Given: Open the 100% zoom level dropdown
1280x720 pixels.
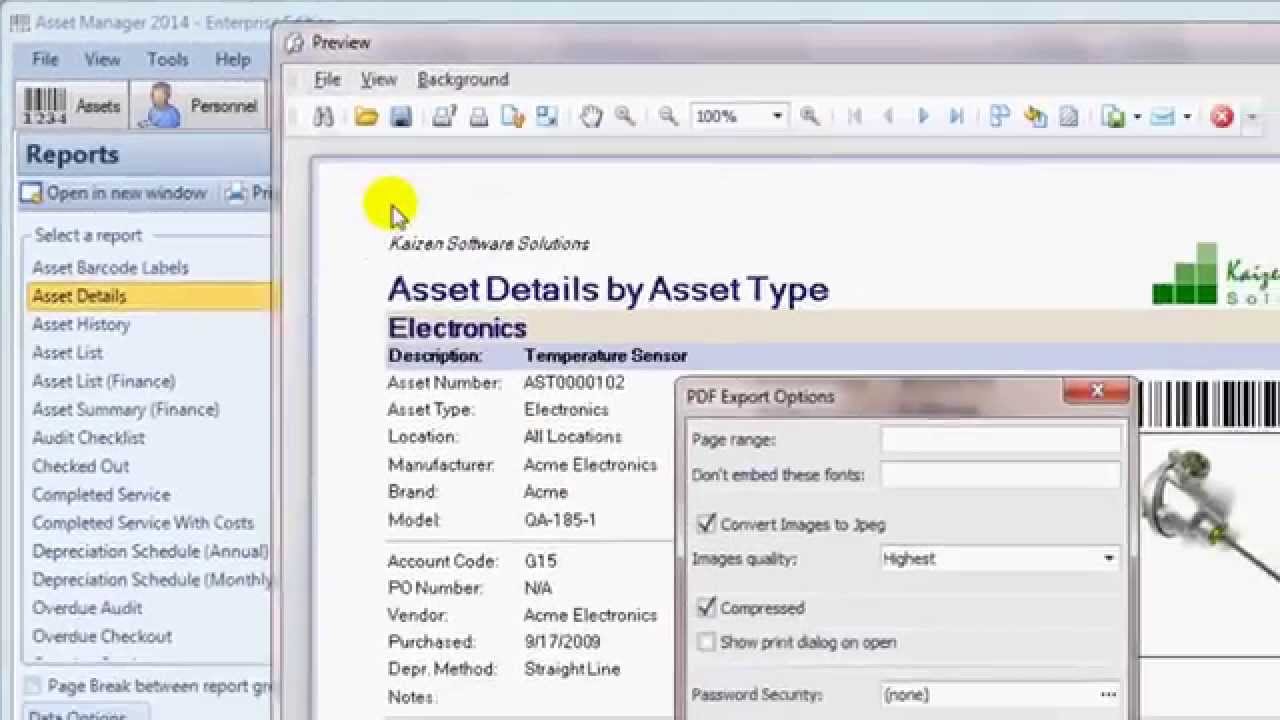Looking at the screenshot, I should point(777,117).
